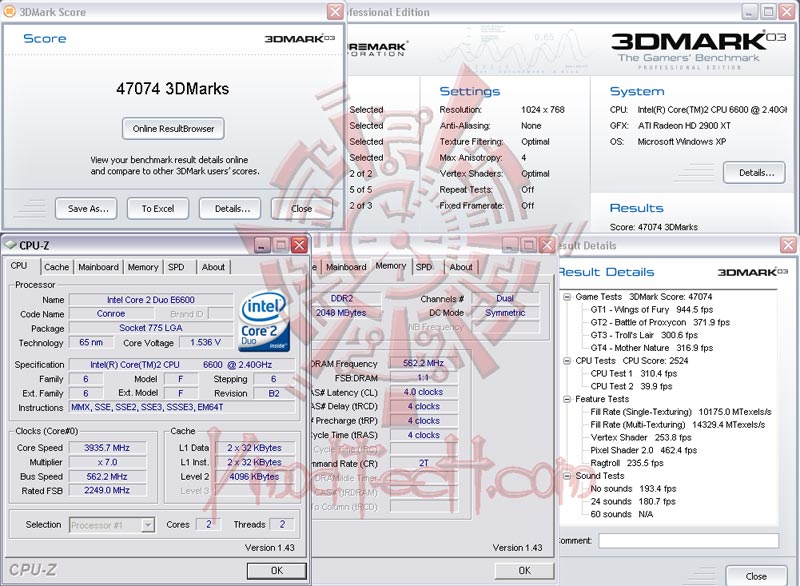This screenshot has width=800, height=586.
Task: Collapse the CPU Tests tree node
Action: point(566,361)
